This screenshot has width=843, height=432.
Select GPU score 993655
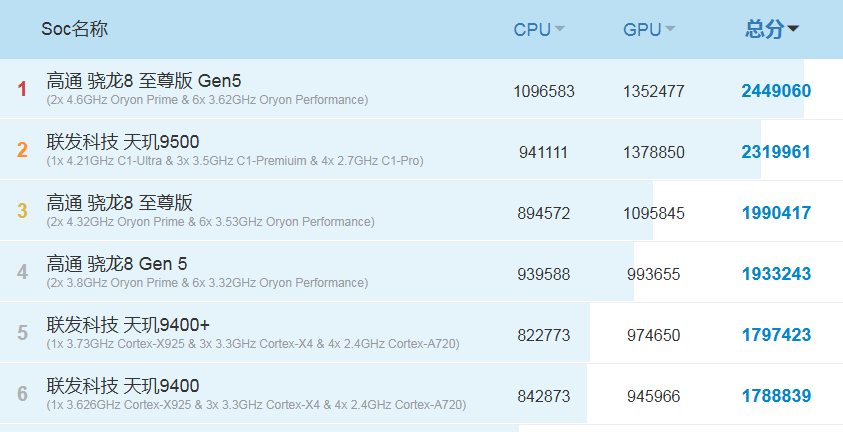click(653, 275)
